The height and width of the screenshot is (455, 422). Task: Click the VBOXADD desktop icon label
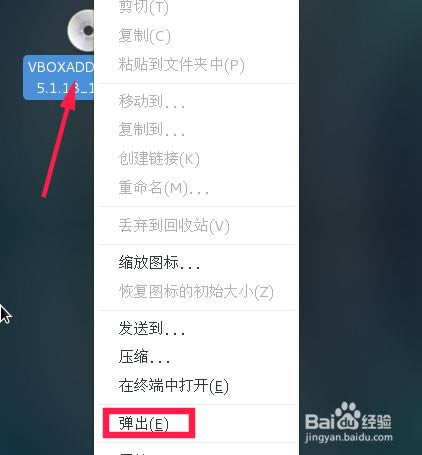pos(59,78)
